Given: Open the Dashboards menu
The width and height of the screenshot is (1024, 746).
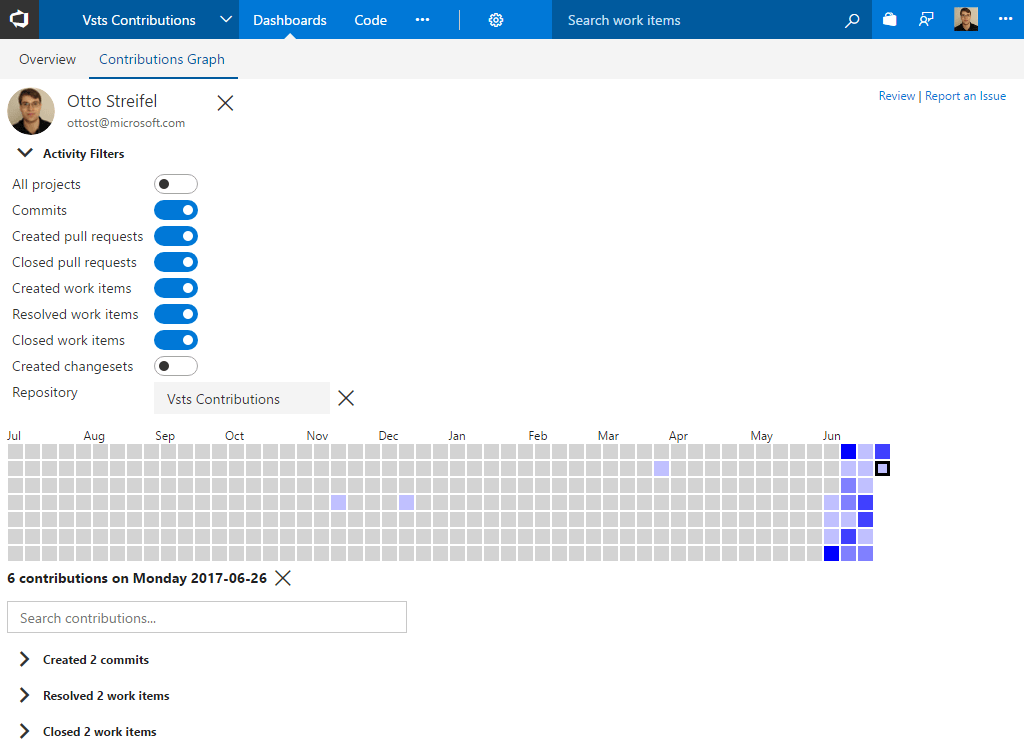Looking at the screenshot, I should tap(289, 19).
